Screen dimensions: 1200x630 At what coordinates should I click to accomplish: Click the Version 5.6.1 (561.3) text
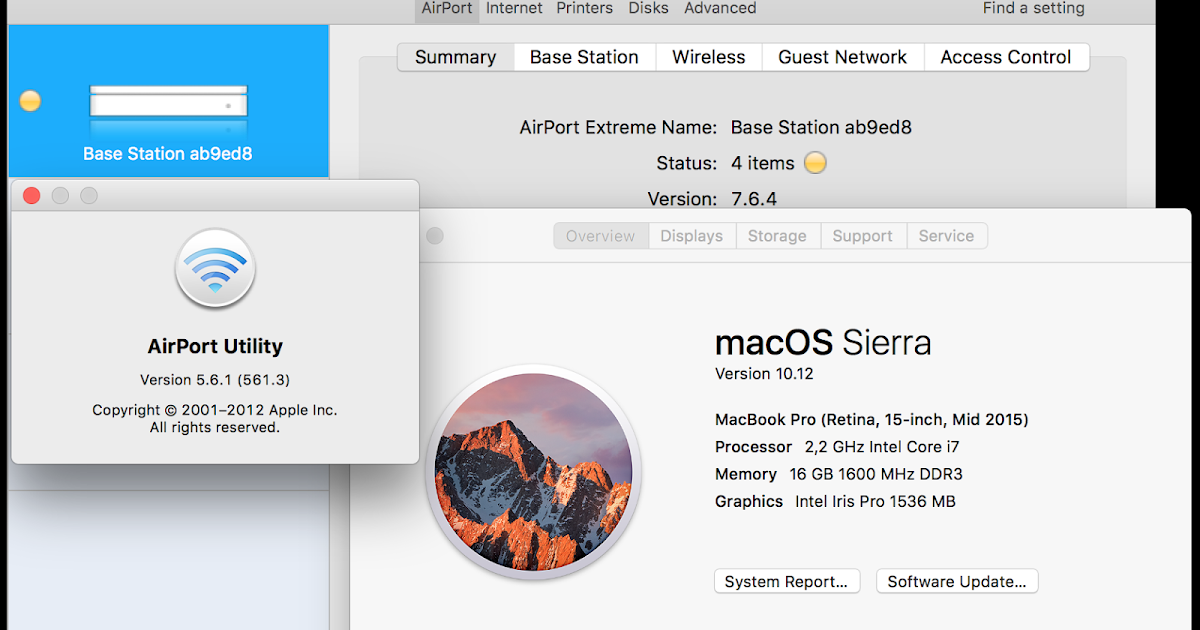coord(215,380)
